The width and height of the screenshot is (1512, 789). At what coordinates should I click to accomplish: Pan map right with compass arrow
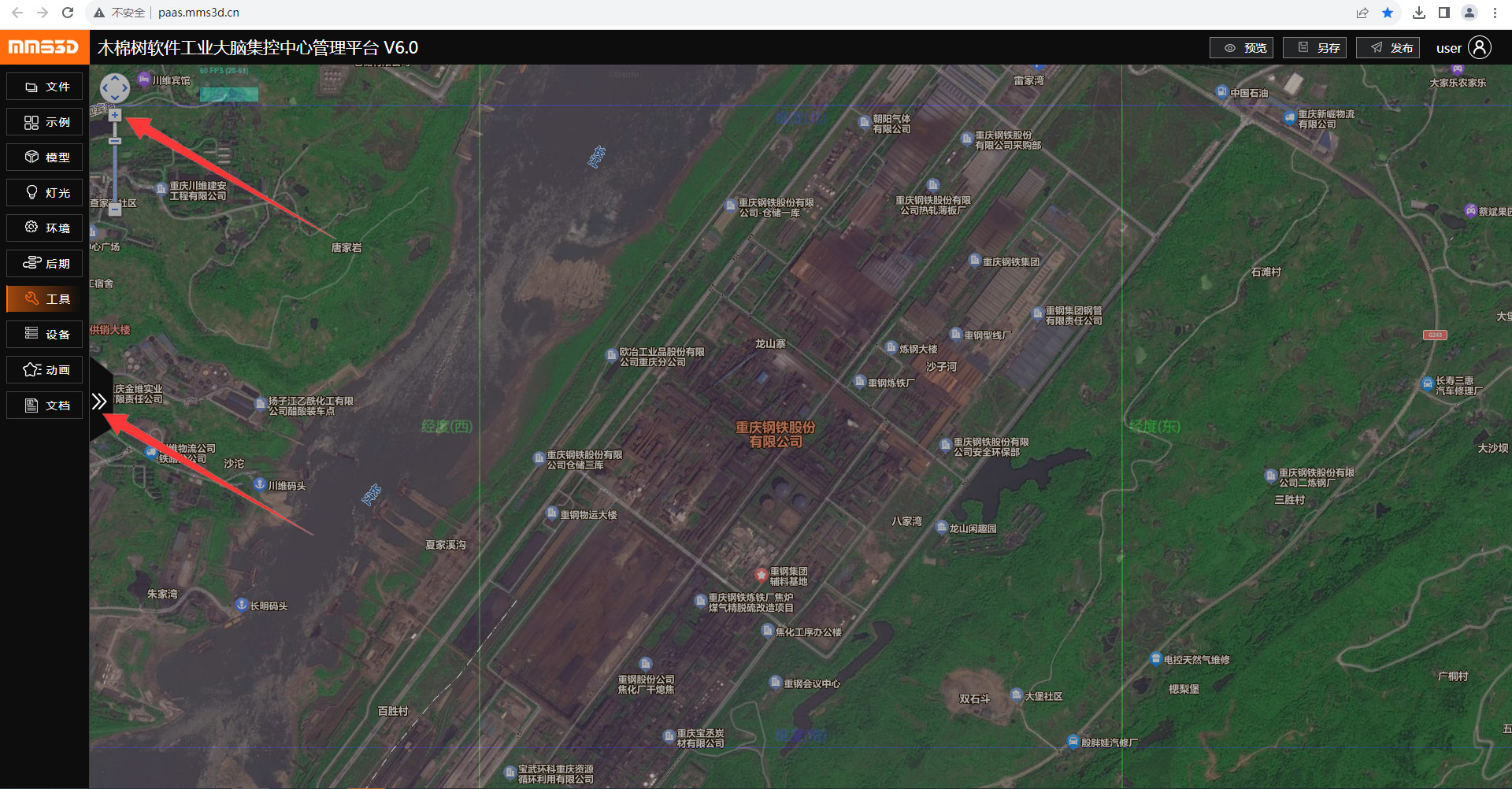point(125,87)
